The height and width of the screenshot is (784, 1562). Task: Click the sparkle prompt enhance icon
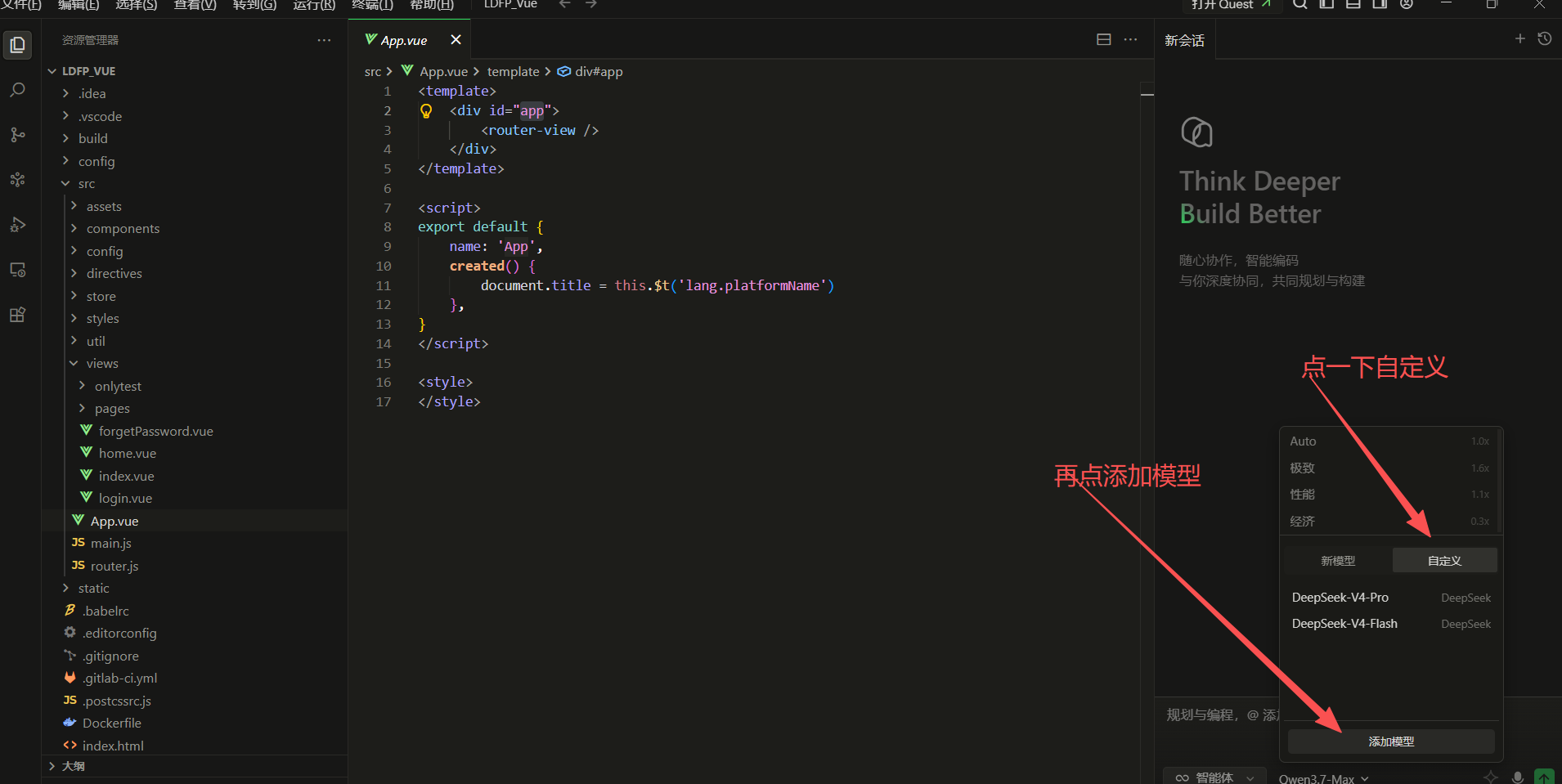click(x=1491, y=777)
